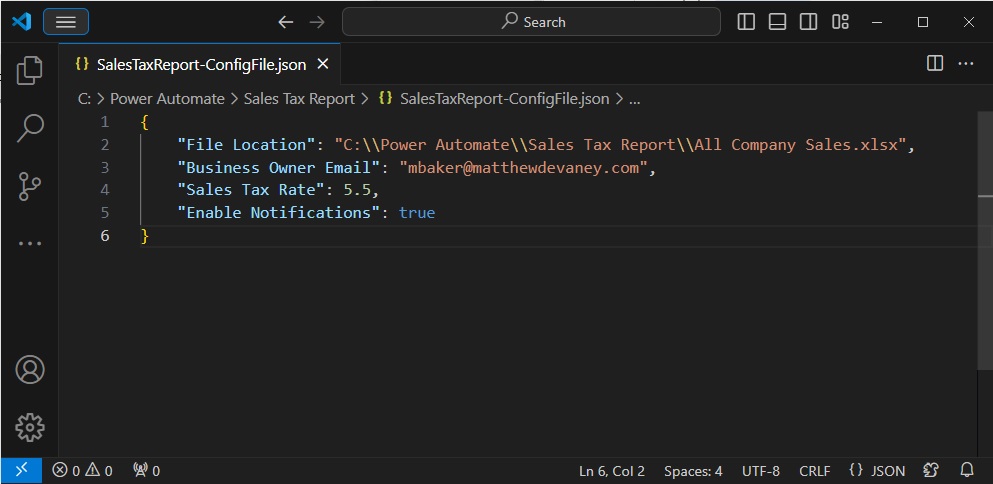Click the "Sales Tax Rate" key
Screen dimensions: 993x484
pyautogui.click(x=251, y=190)
